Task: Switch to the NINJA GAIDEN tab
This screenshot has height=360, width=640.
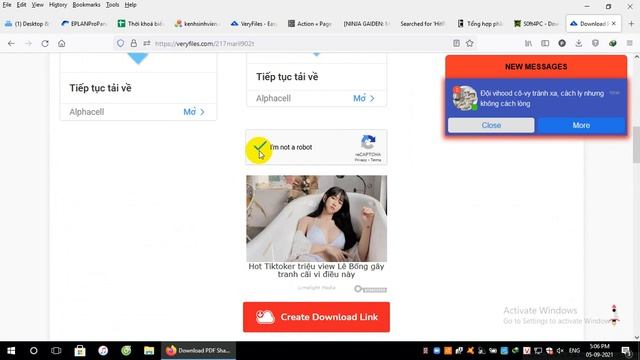Action: point(366,24)
